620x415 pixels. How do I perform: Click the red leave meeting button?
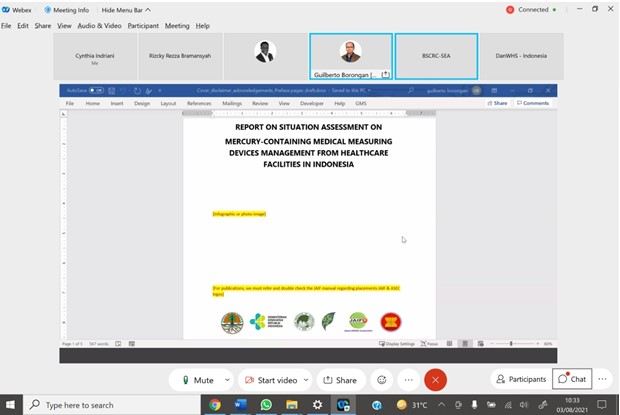pos(435,380)
